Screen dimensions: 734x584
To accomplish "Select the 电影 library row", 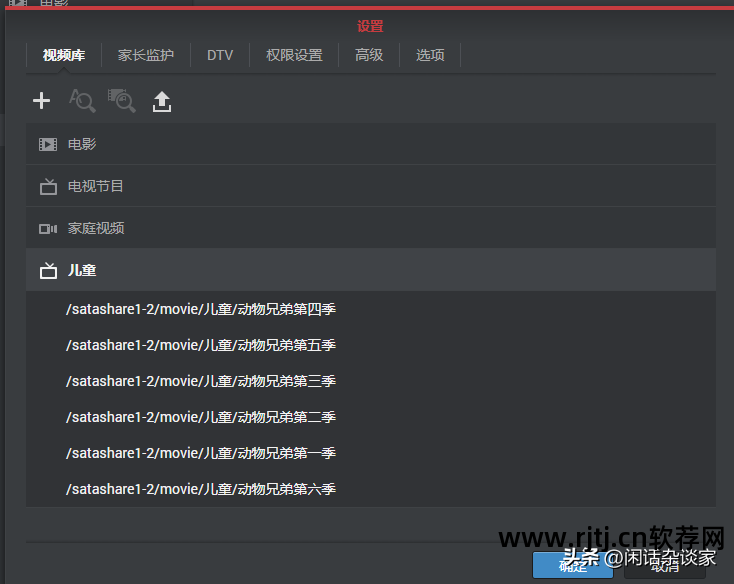I will pos(371,144).
